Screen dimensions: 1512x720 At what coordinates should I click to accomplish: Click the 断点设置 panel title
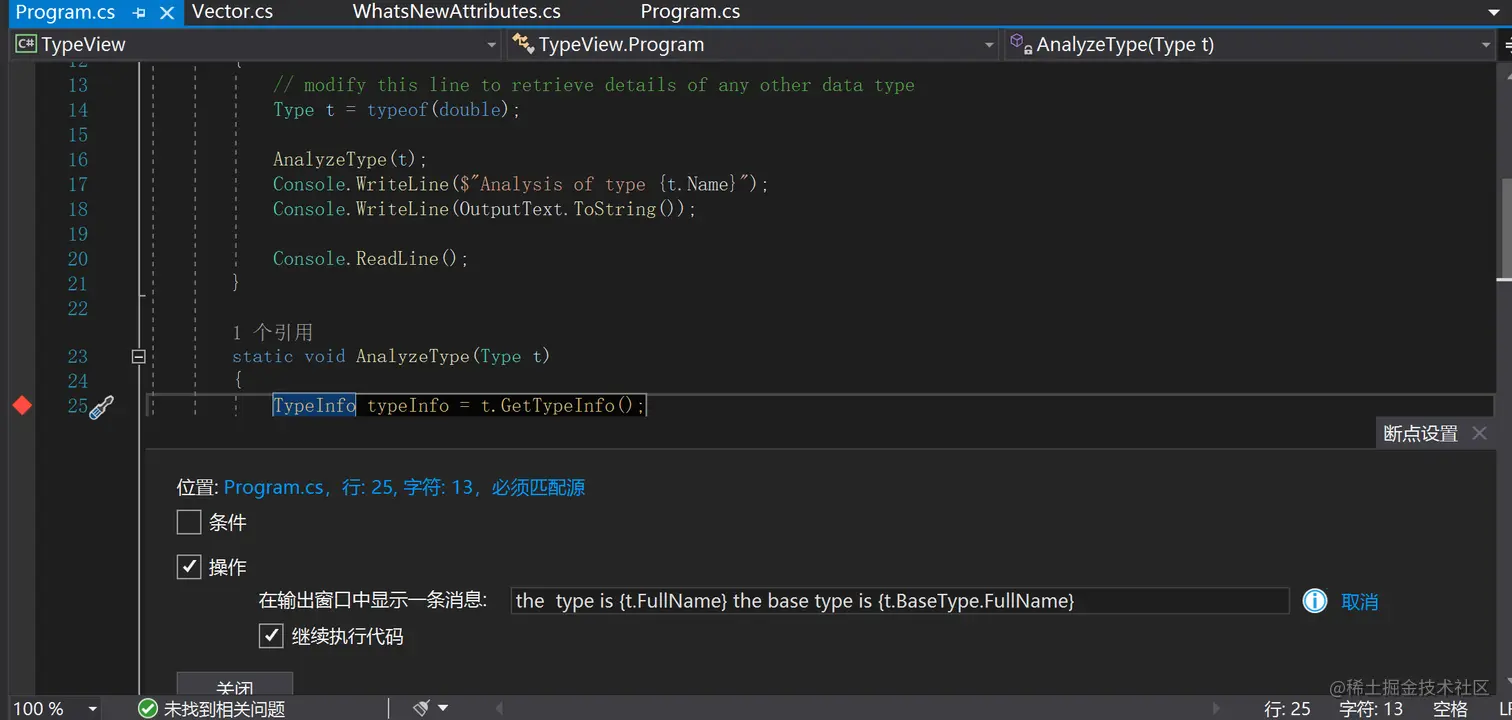tap(1420, 433)
